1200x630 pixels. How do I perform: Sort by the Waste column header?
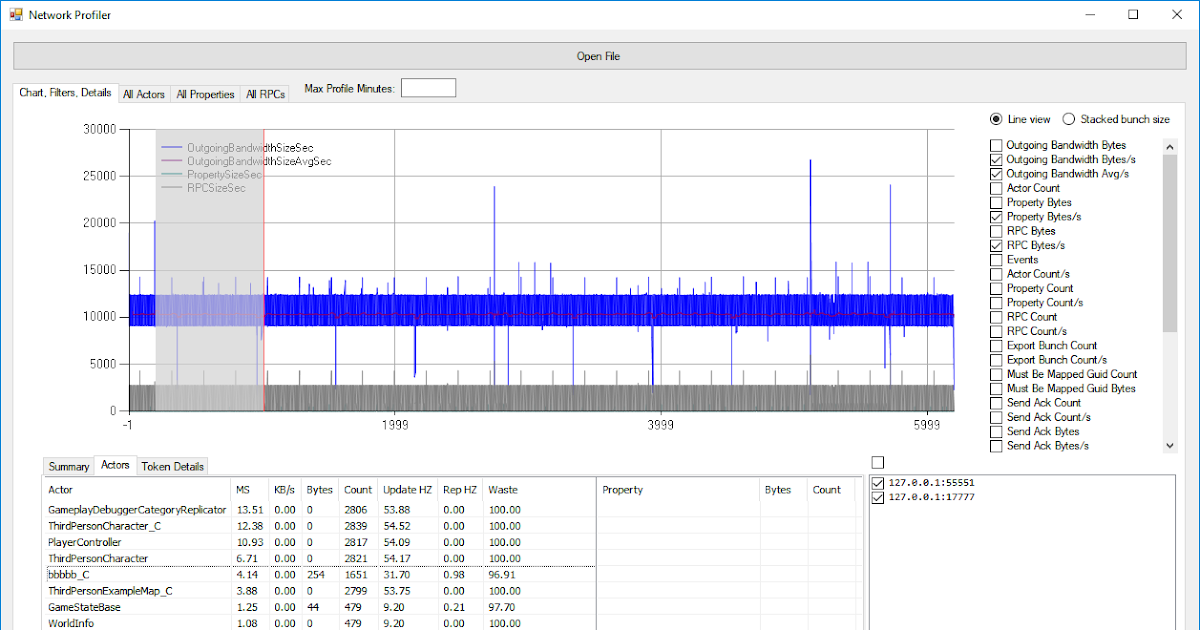coord(539,490)
